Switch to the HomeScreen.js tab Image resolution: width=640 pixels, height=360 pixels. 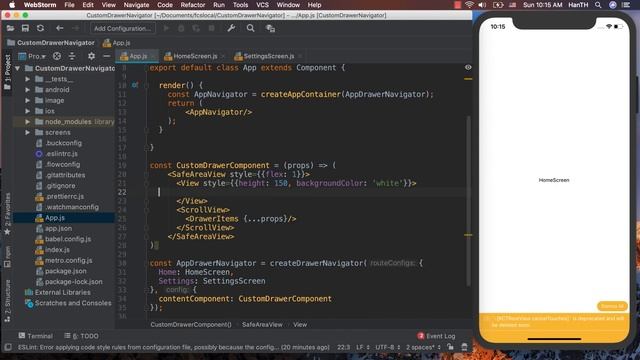point(195,56)
